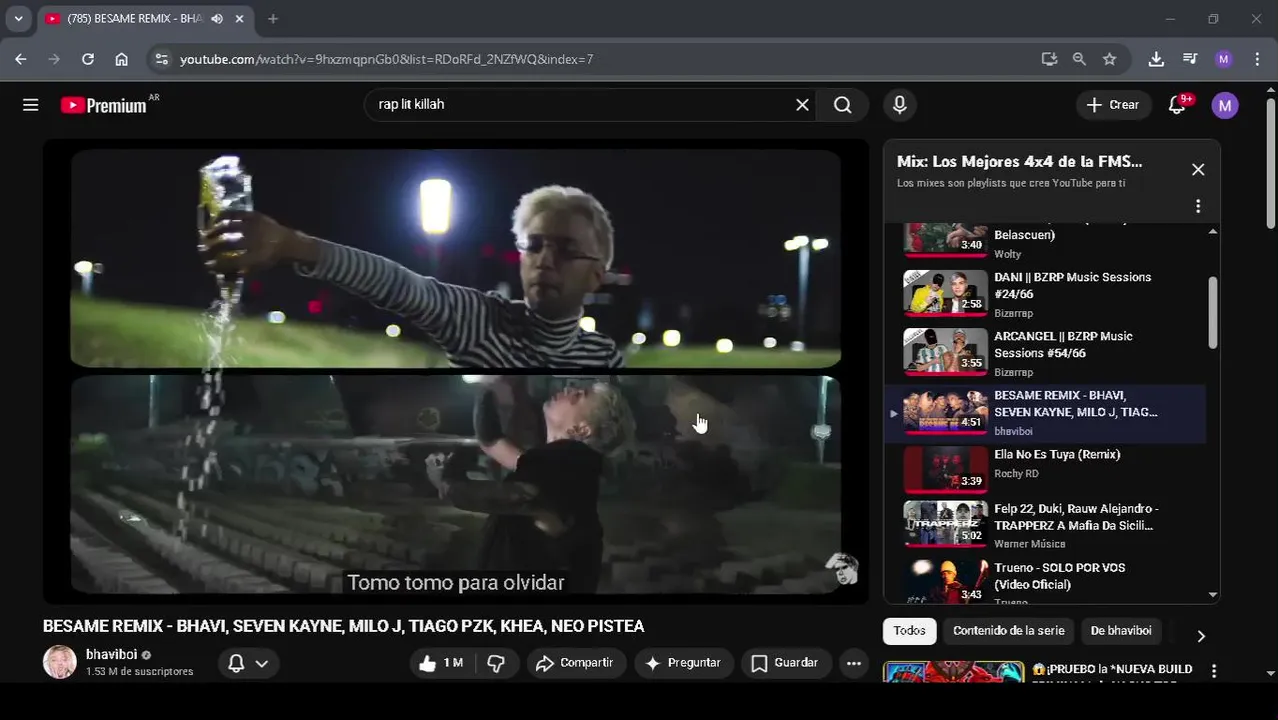Select the Contenido de la serie chip
The width and height of the screenshot is (1278, 720).
click(x=1008, y=631)
